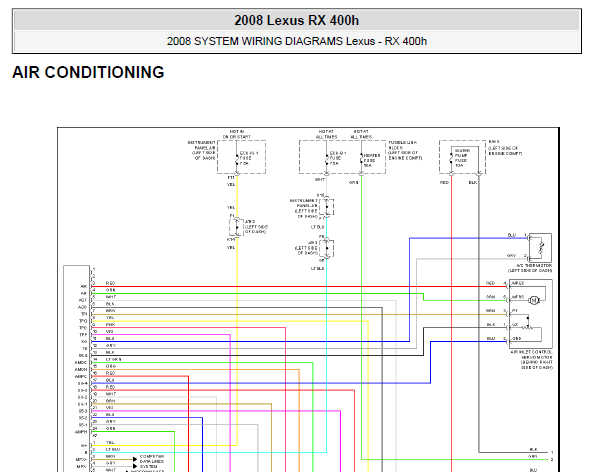The width and height of the screenshot is (605, 472).
Task: Click the "TPP" terminal label
Action: click(83, 335)
